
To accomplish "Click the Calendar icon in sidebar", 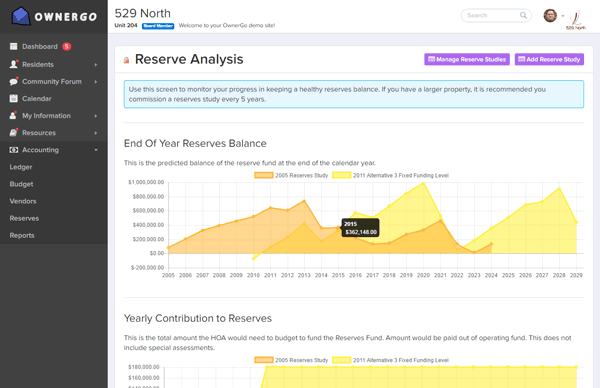I will (x=13, y=98).
